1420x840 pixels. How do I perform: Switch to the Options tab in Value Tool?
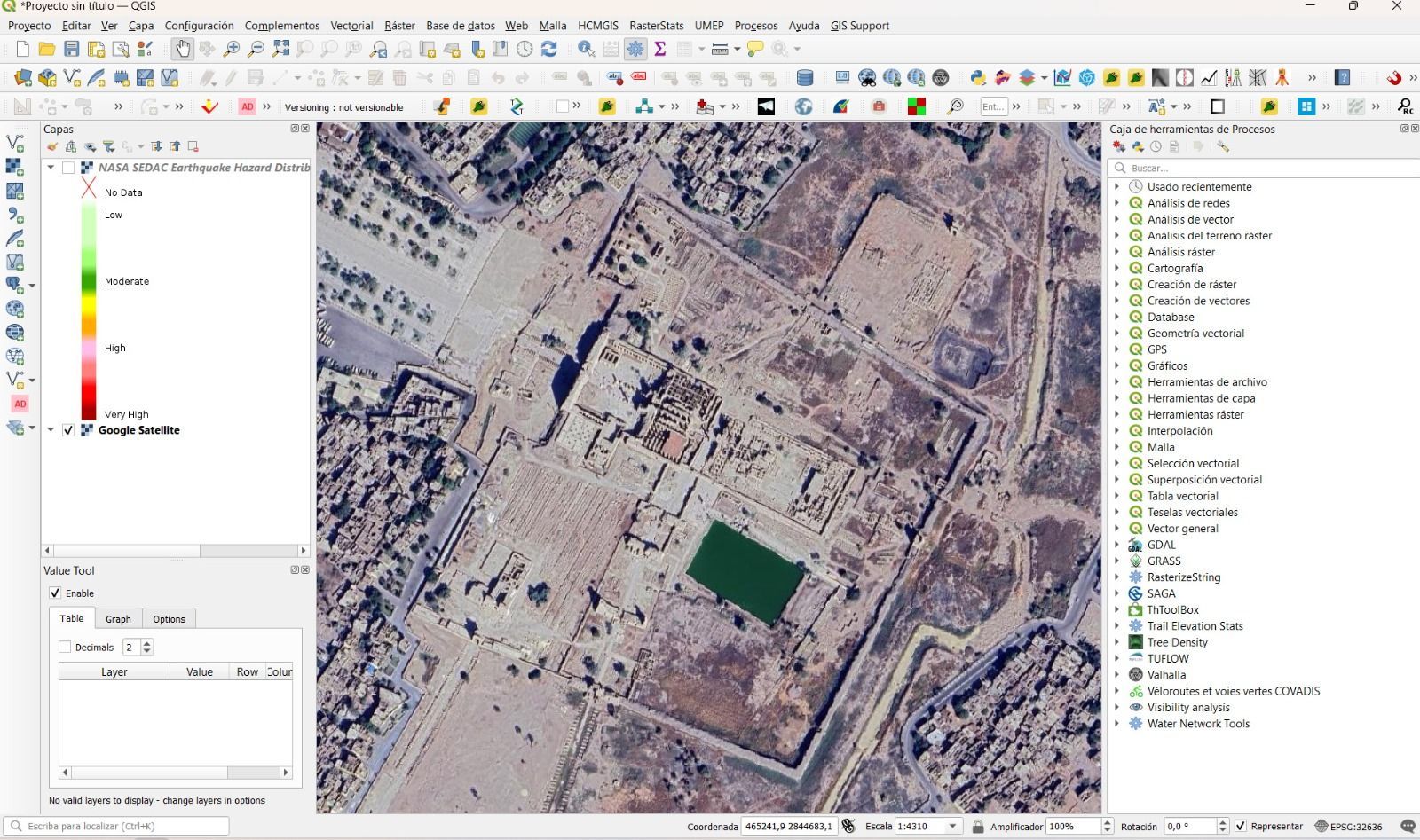click(x=169, y=619)
